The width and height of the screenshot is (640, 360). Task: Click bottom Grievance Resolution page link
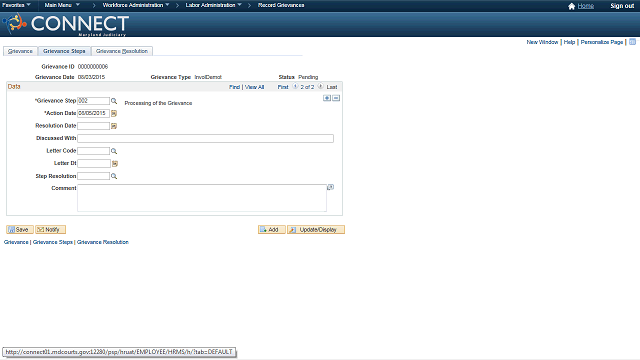(x=103, y=242)
